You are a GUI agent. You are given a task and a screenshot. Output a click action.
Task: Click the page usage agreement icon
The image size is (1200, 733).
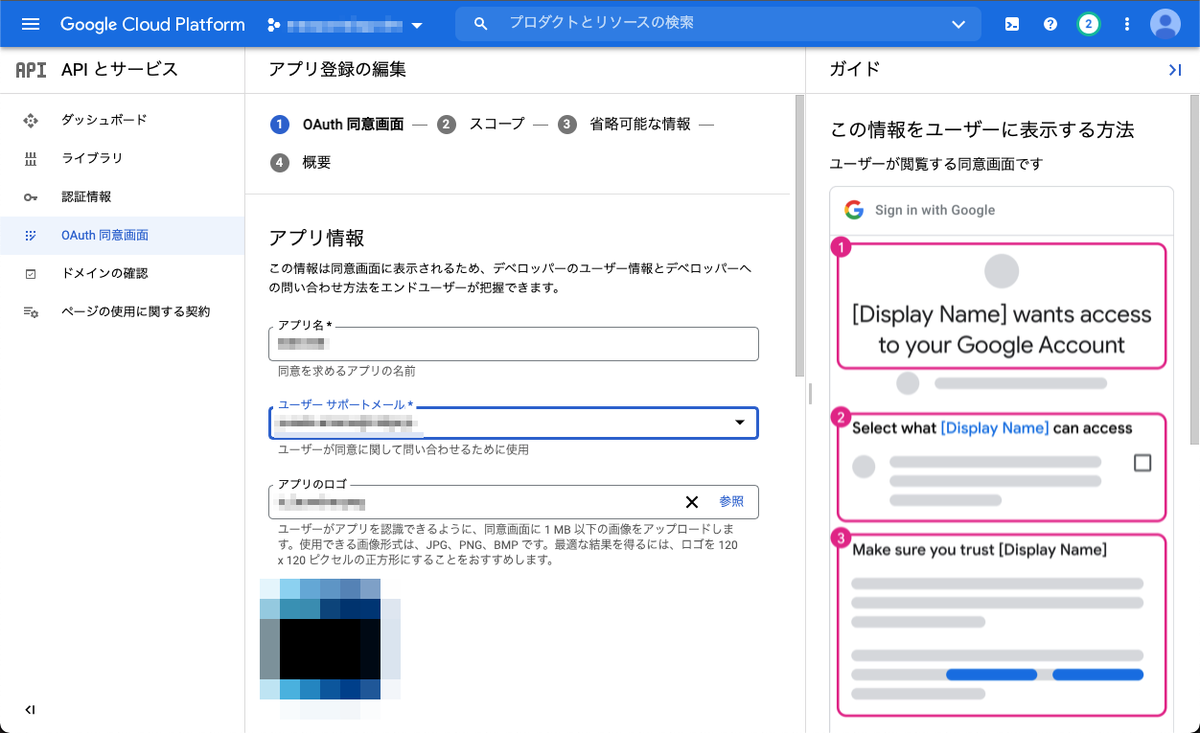30,312
